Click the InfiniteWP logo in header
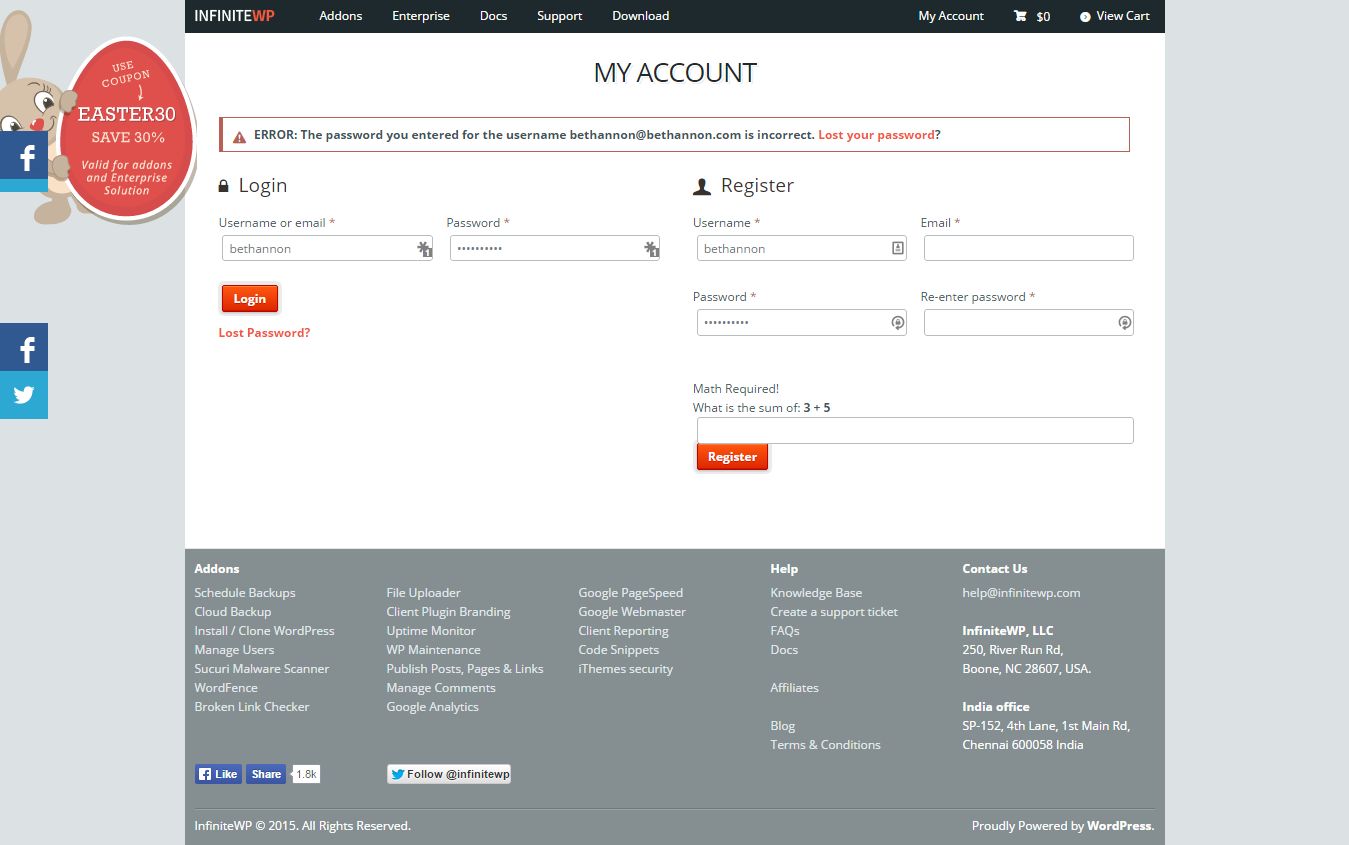 [234, 16]
